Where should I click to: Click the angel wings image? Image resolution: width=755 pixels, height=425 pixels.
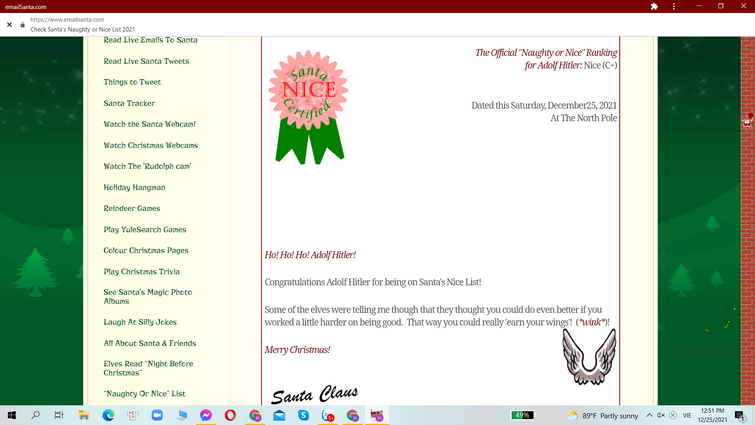click(589, 357)
